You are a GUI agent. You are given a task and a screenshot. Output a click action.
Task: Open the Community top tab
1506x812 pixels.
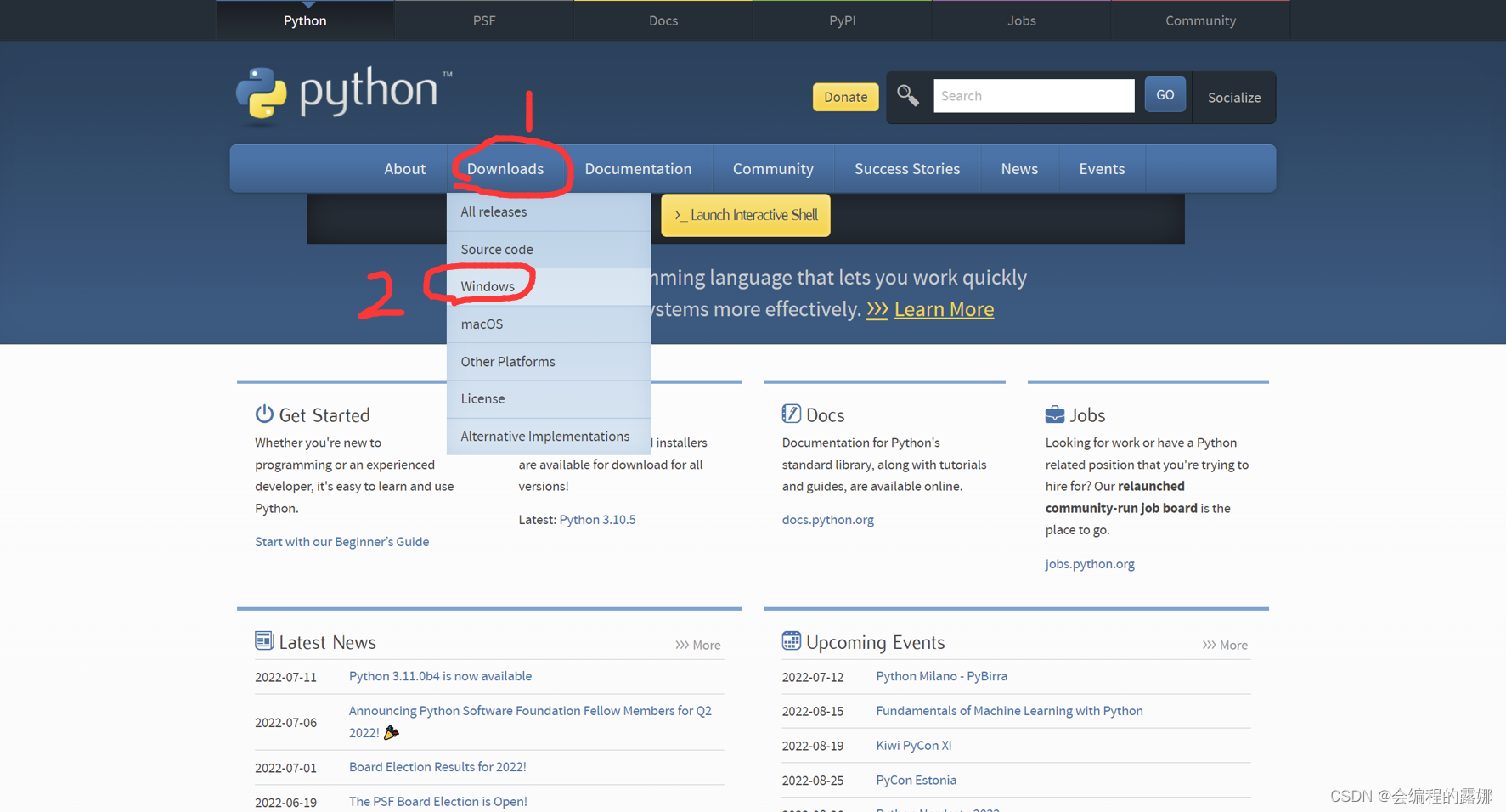click(x=1200, y=20)
